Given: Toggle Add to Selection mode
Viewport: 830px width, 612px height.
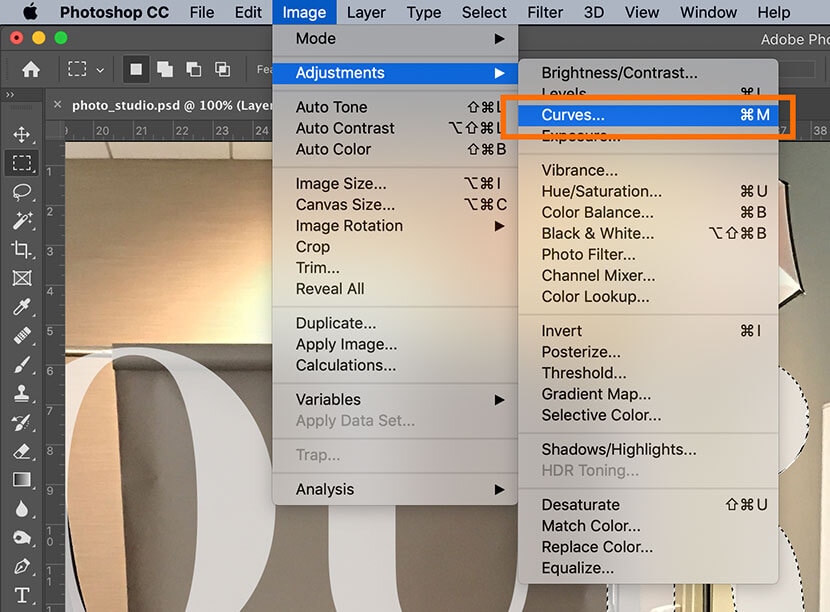Looking at the screenshot, I should 163,70.
